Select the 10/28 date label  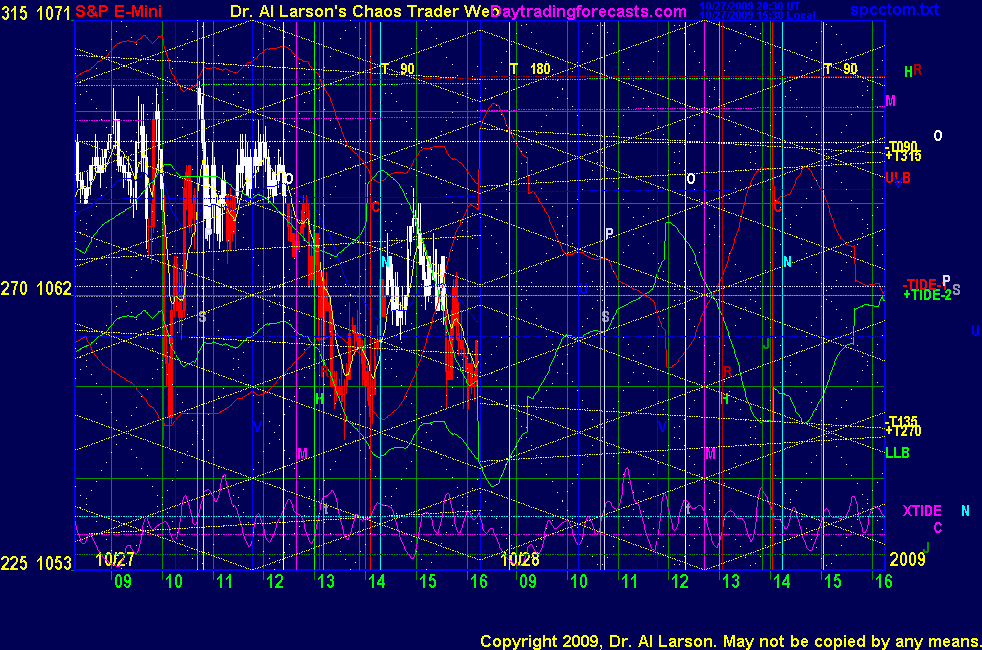click(x=520, y=559)
